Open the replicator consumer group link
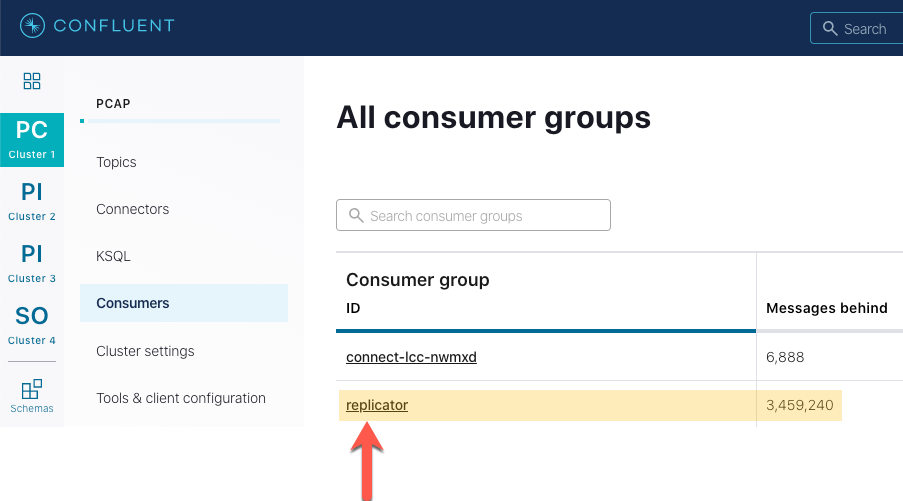 tap(377, 405)
